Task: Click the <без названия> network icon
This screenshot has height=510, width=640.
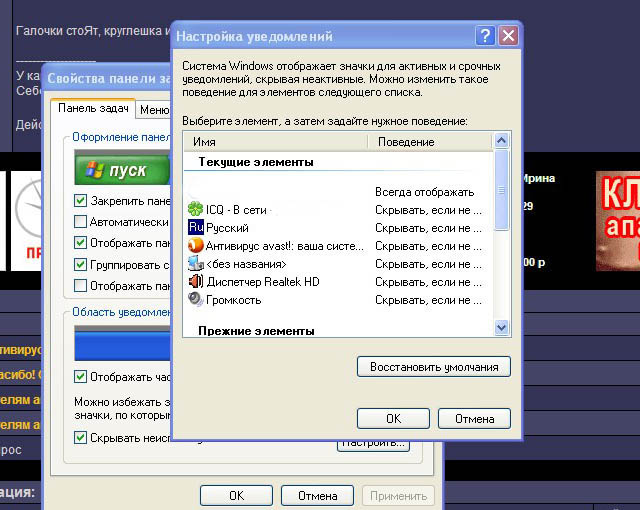Action: coord(195,263)
